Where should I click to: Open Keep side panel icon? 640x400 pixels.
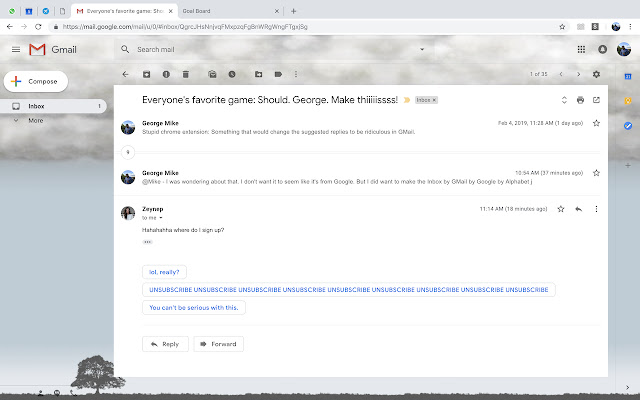(628, 100)
